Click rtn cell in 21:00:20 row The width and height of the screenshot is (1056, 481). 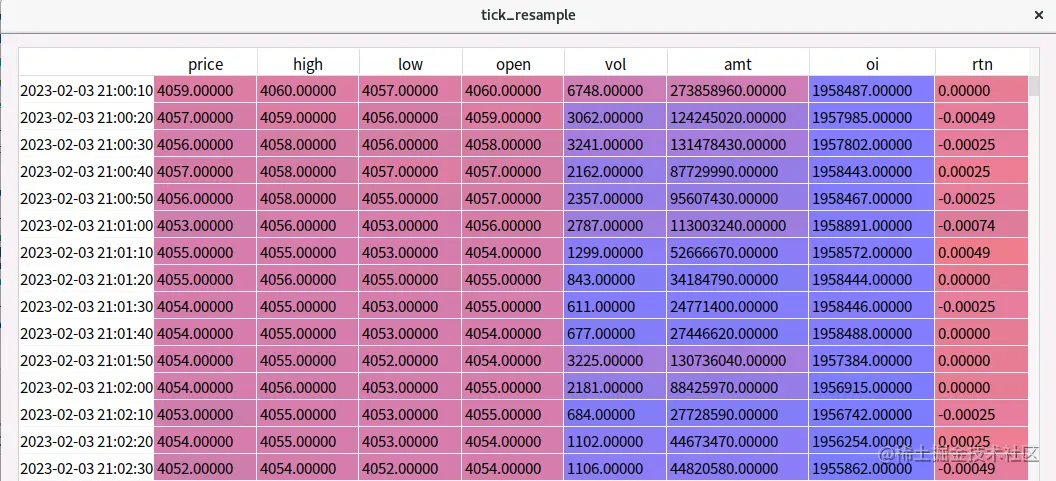point(982,117)
